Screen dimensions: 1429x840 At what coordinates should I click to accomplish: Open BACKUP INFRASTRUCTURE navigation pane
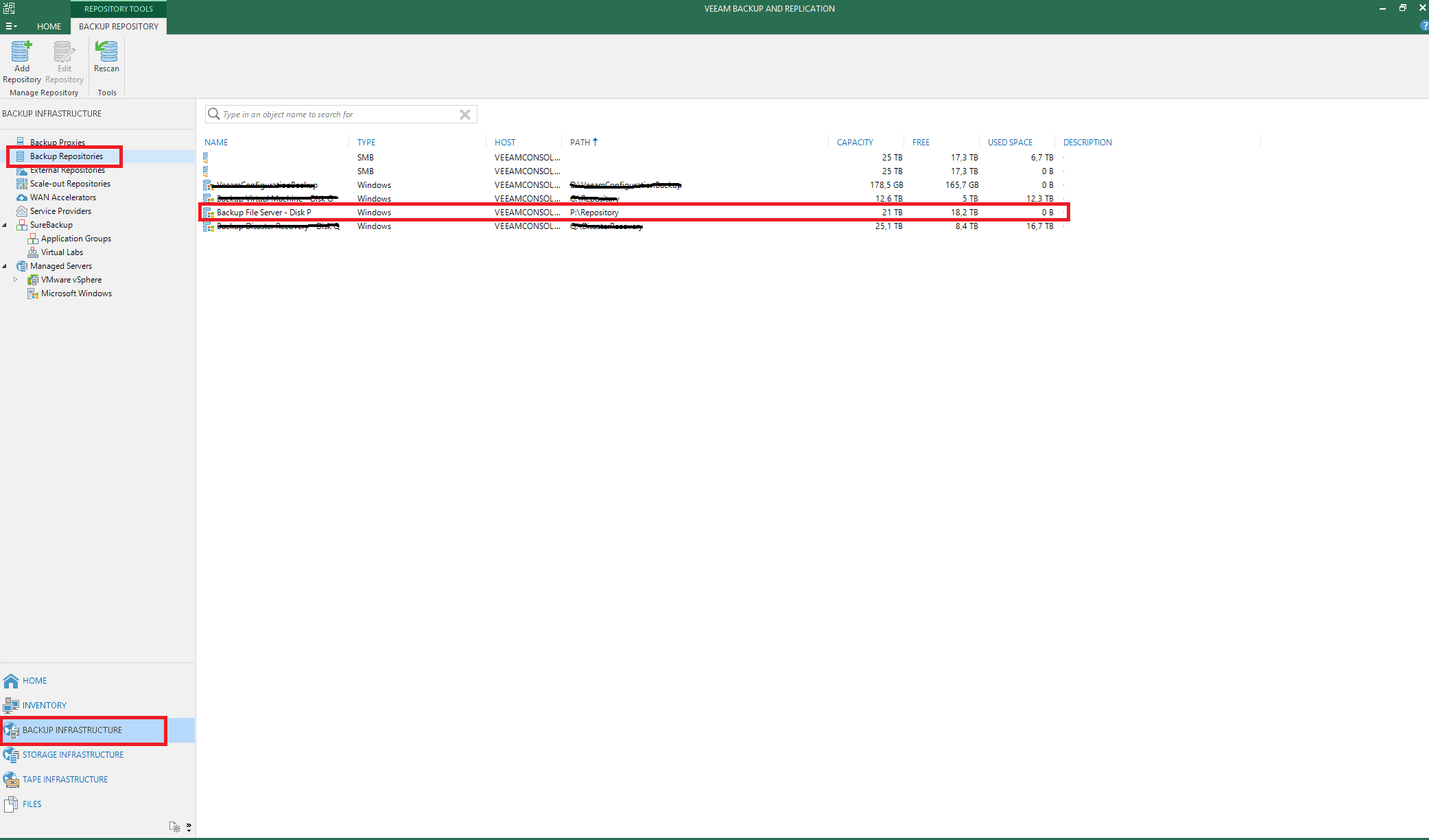97,730
